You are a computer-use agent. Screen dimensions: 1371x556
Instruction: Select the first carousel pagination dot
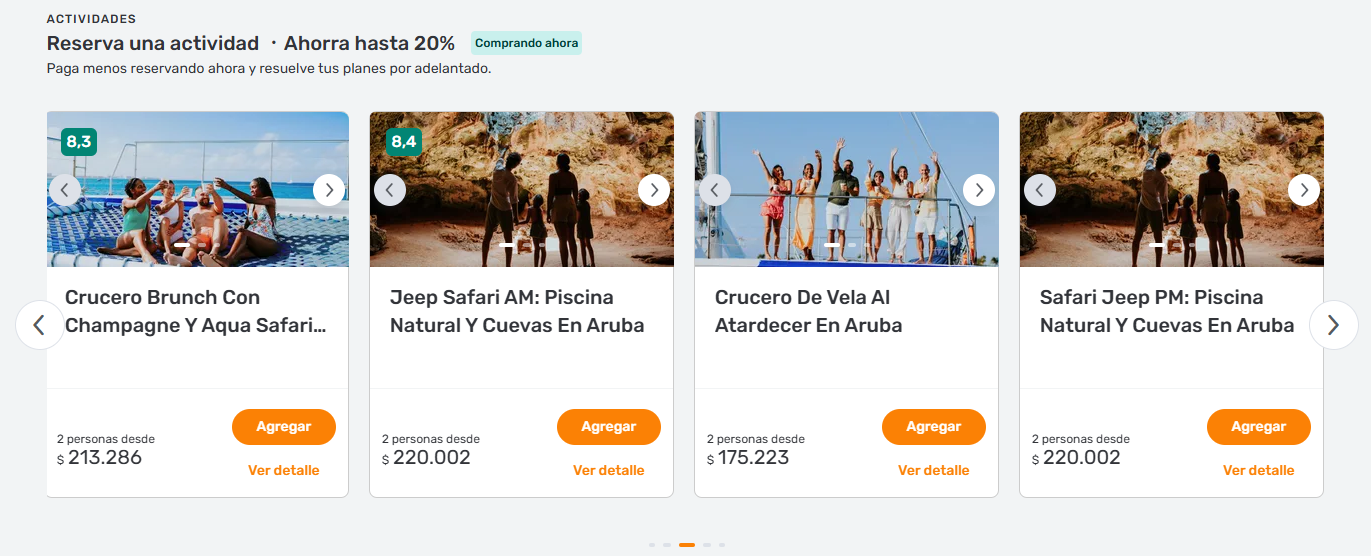point(652,545)
